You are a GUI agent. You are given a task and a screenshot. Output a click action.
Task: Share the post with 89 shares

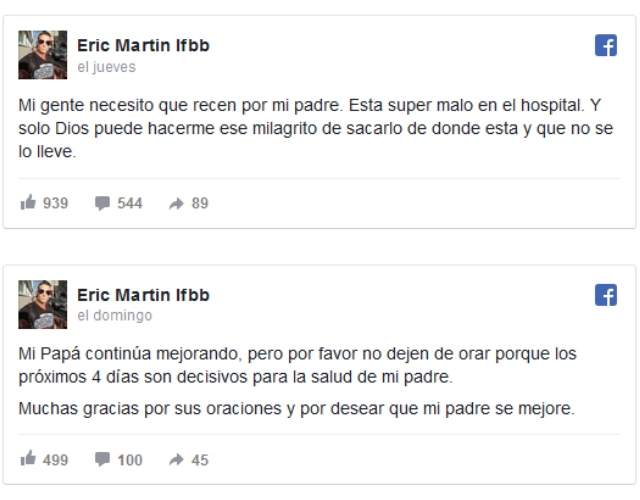176,203
